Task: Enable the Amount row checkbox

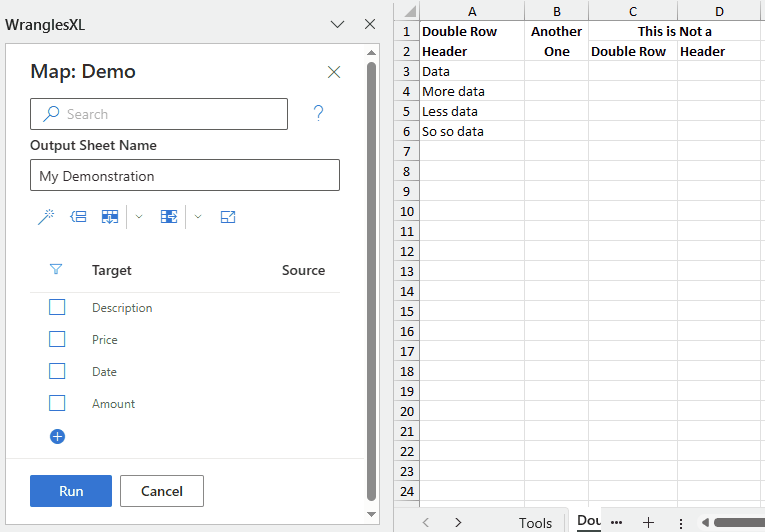Action: tap(57, 403)
